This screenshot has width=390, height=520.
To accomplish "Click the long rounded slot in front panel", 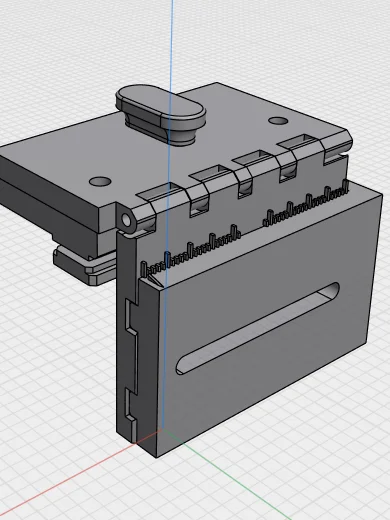I will pyautogui.click(x=258, y=328).
